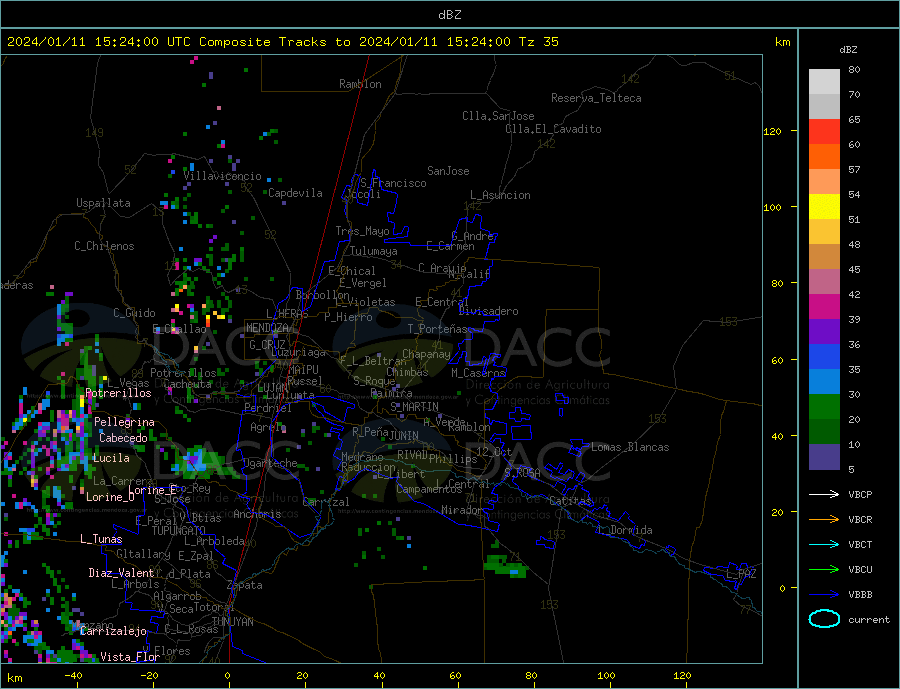
Task: Click the Ugarteche map label
Action: point(270,463)
